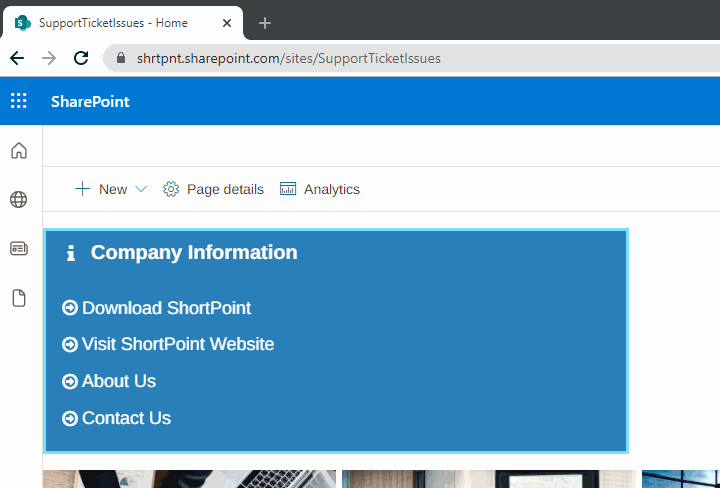The width and height of the screenshot is (720, 488).
Task: Go back in browser
Action: (x=17, y=58)
